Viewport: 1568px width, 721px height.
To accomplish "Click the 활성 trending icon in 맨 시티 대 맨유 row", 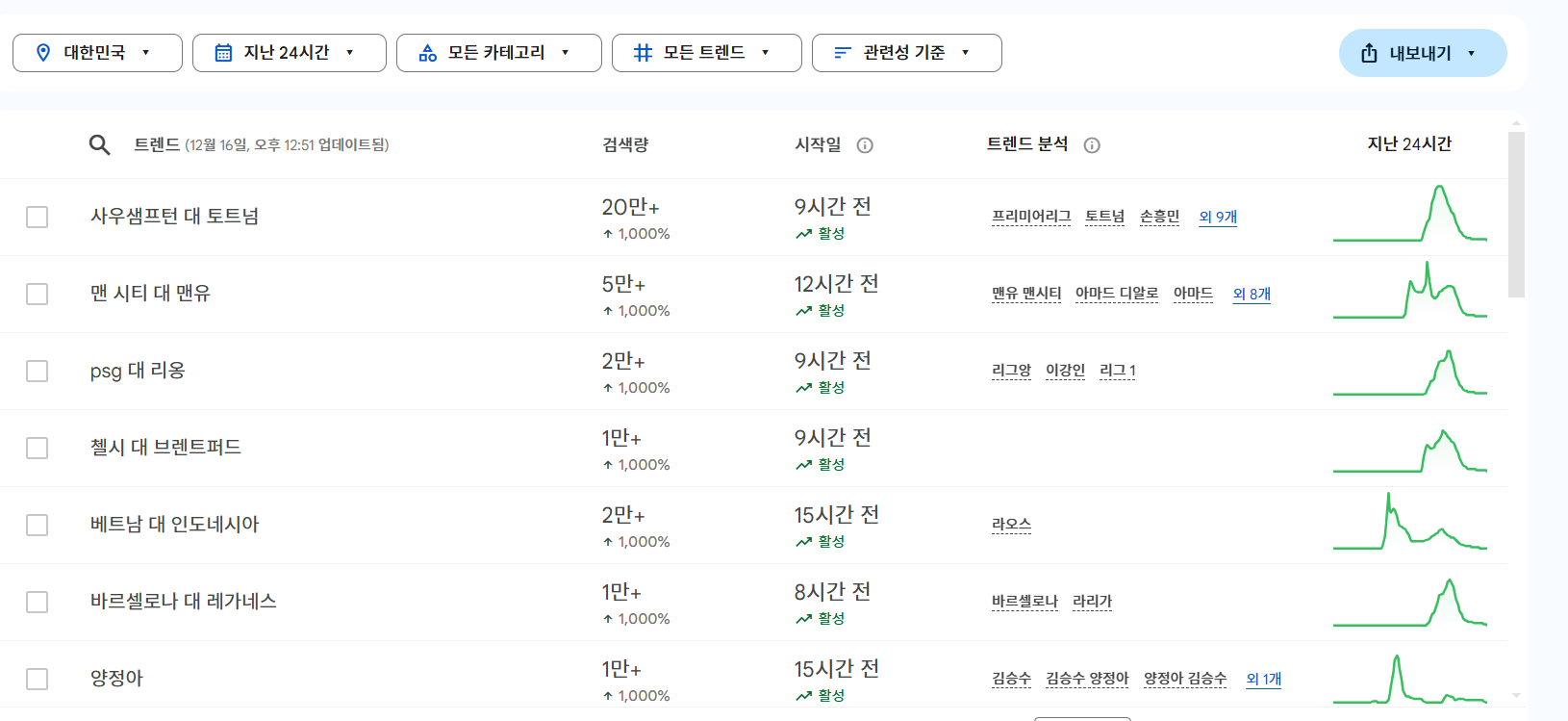I will (x=803, y=311).
